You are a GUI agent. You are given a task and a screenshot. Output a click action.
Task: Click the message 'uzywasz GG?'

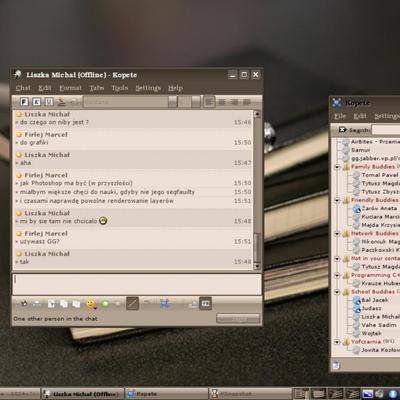click(x=39, y=241)
